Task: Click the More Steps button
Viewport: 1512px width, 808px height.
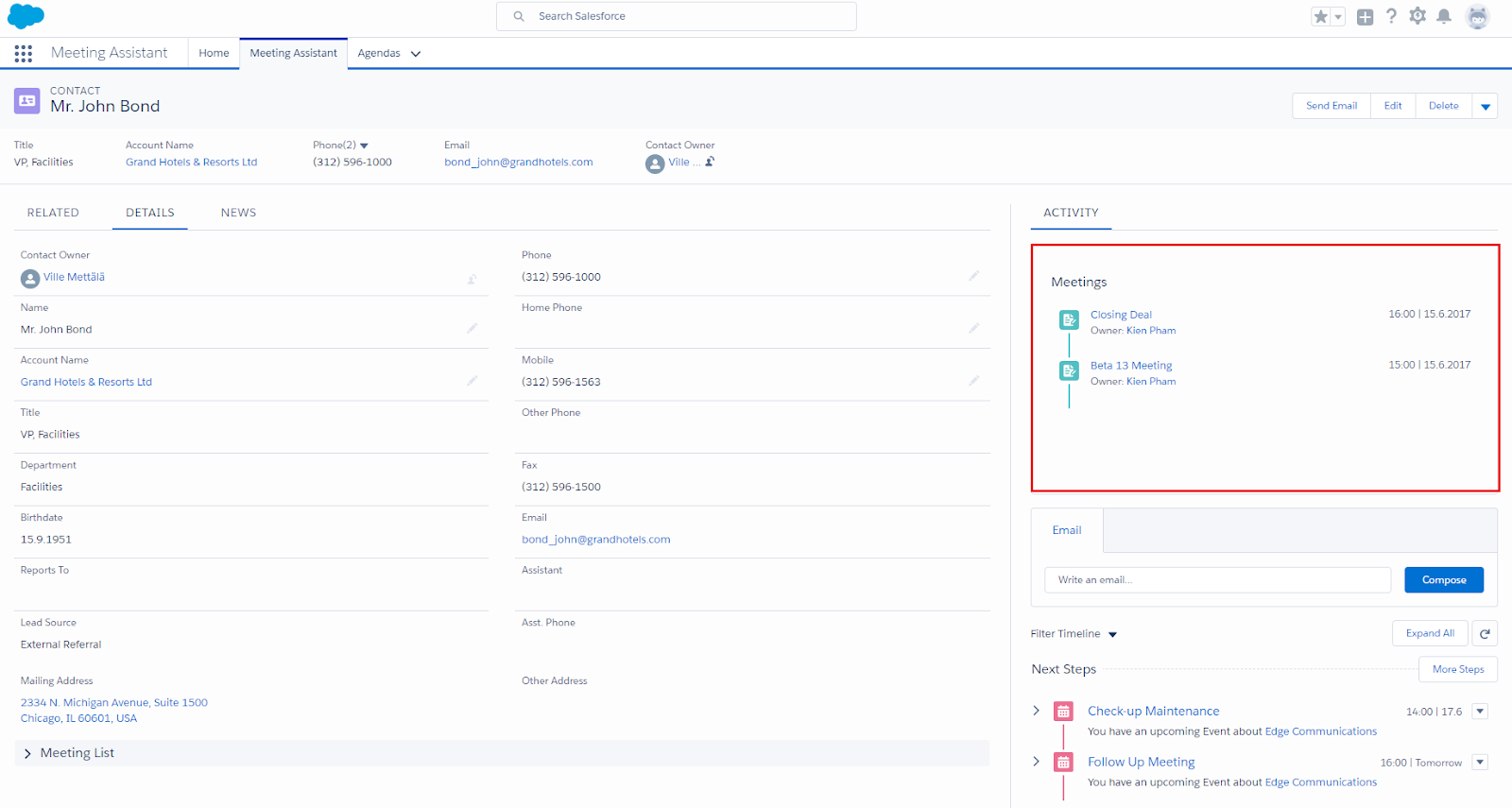Action: [x=1458, y=669]
